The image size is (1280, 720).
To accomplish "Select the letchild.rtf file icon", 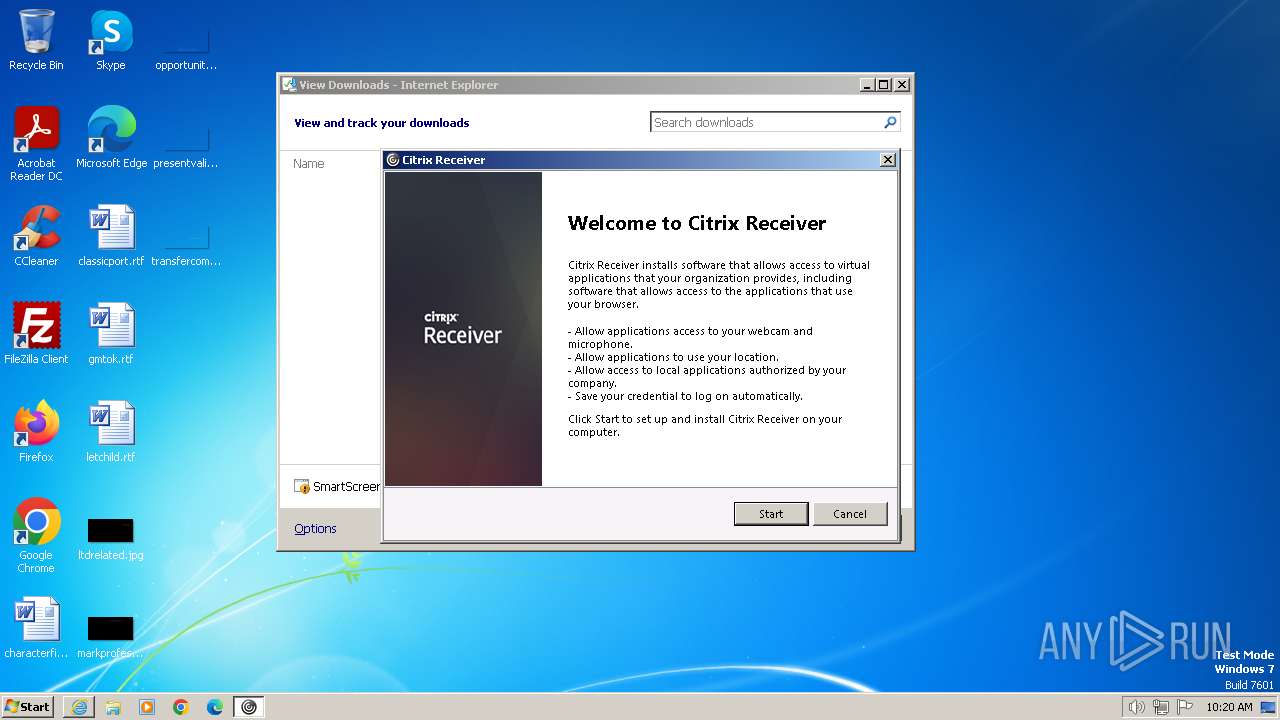I will (111, 432).
